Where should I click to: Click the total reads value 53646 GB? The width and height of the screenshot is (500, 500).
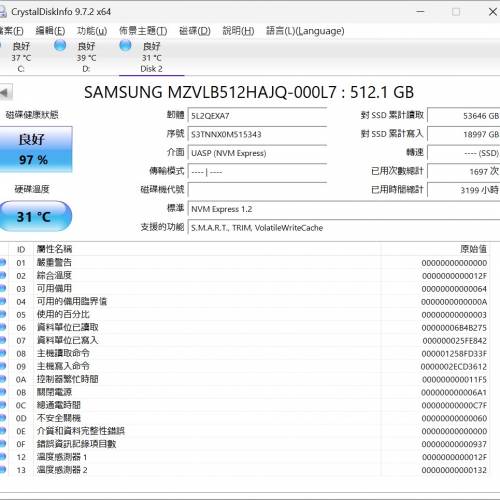coord(464,116)
